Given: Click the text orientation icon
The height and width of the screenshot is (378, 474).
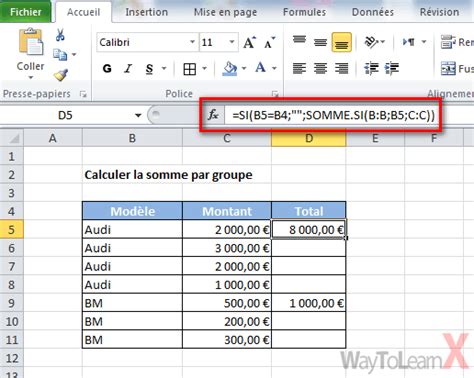Looking at the screenshot, I should coord(371,42).
